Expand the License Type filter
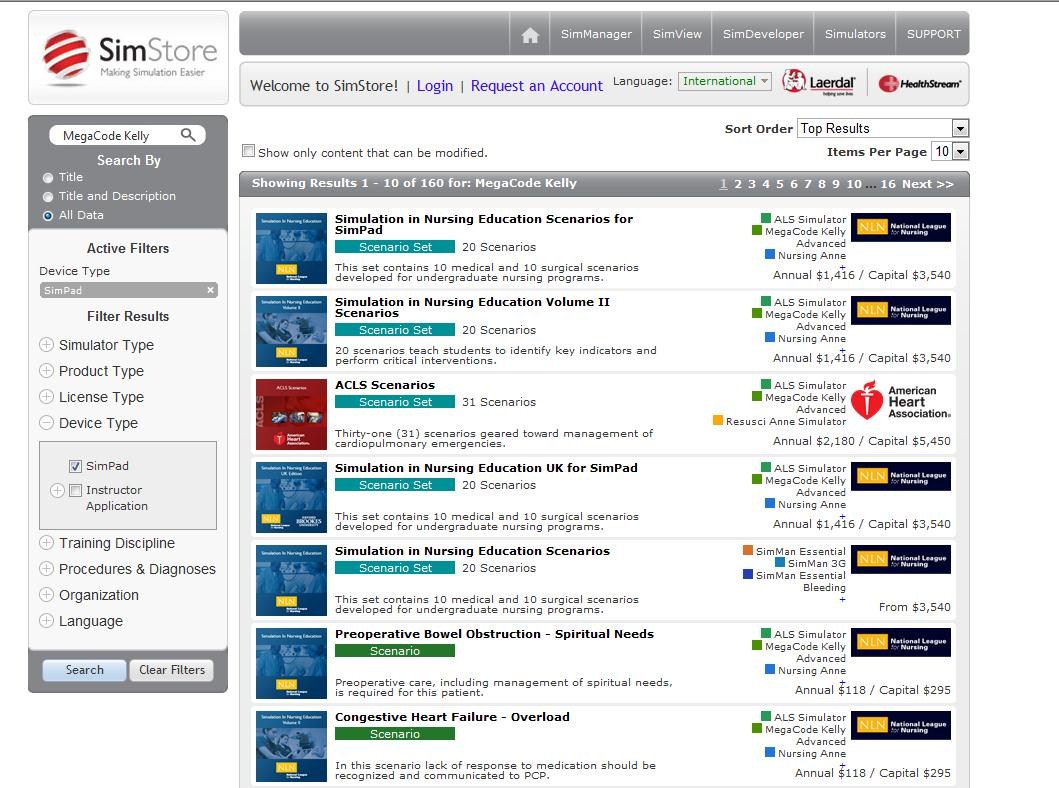The width and height of the screenshot is (1059, 788). click(x=47, y=396)
